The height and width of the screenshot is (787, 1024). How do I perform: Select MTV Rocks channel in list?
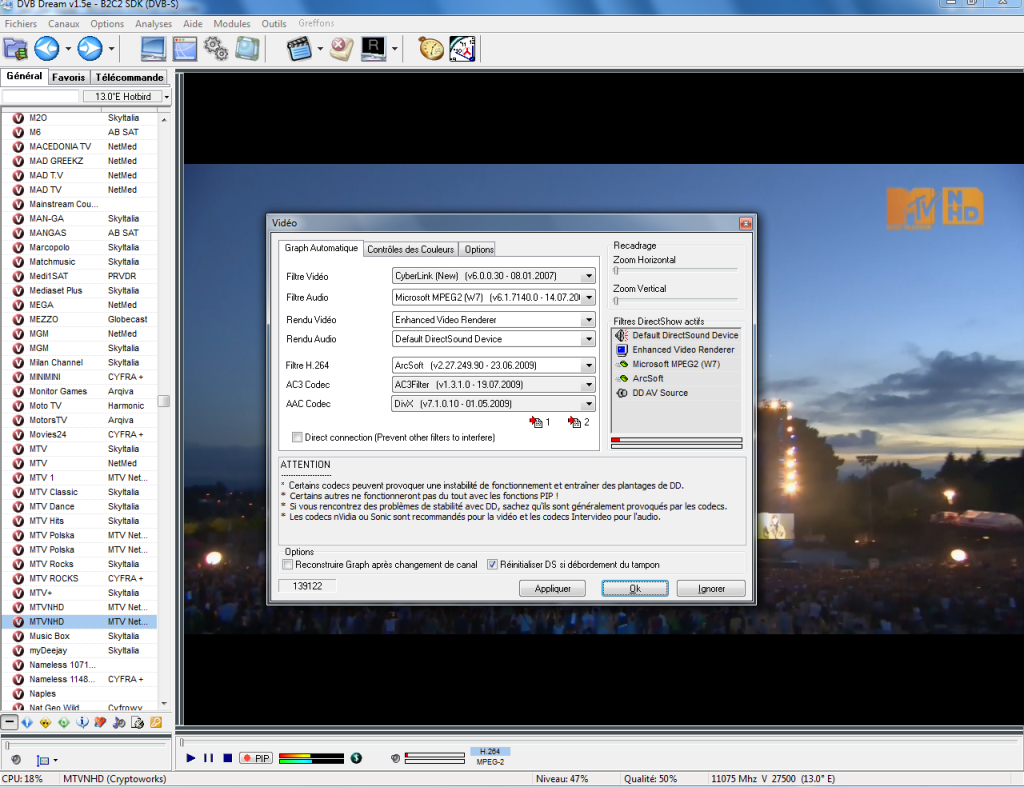point(79,564)
